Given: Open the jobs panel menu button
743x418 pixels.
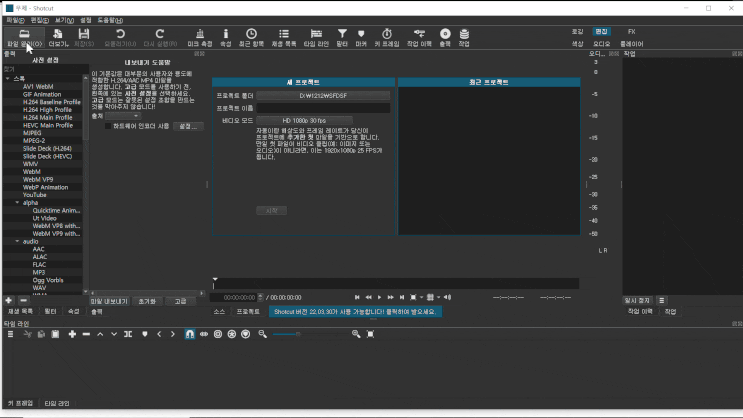Looking at the screenshot, I should click(x=661, y=300).
